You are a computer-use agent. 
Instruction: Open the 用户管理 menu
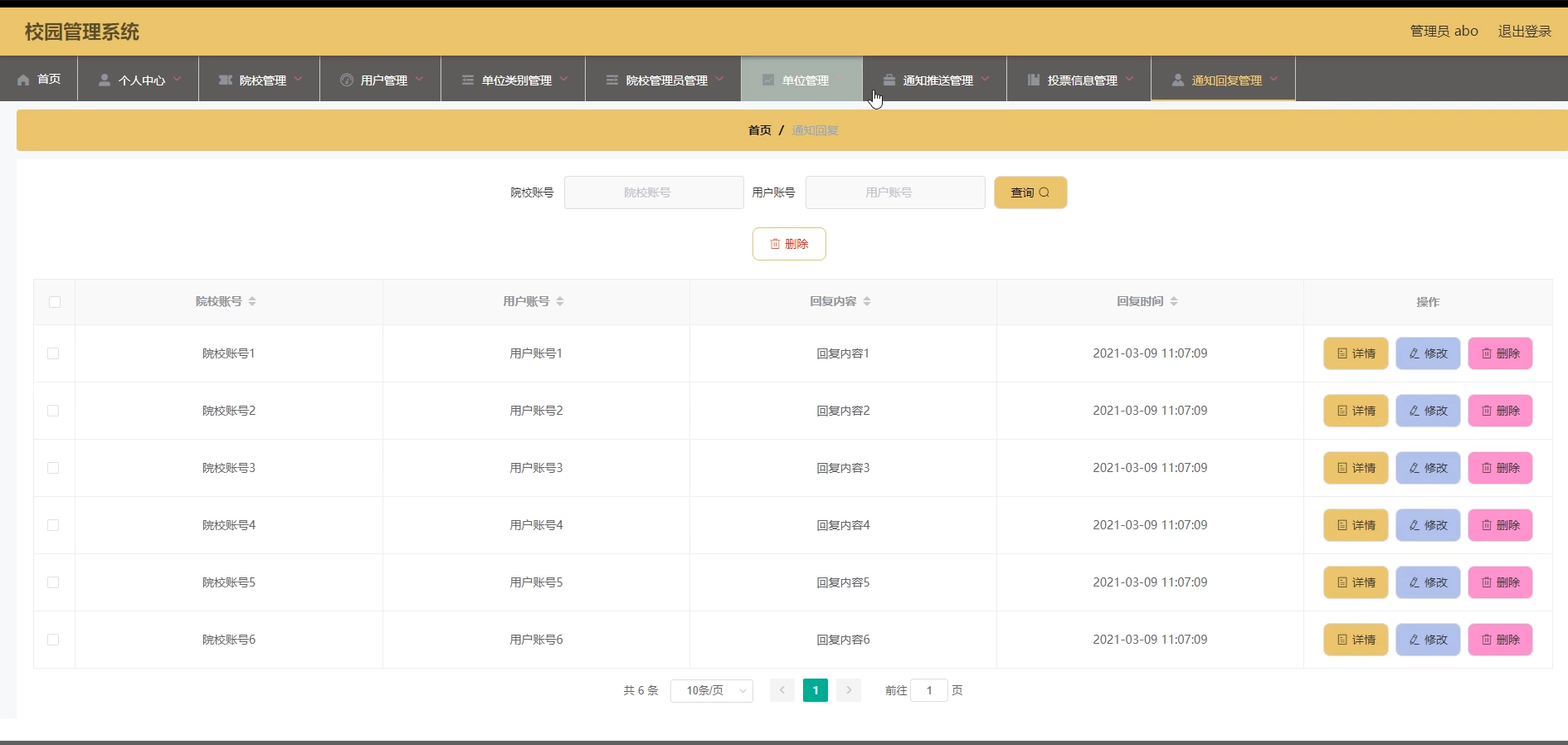(381, 79)
